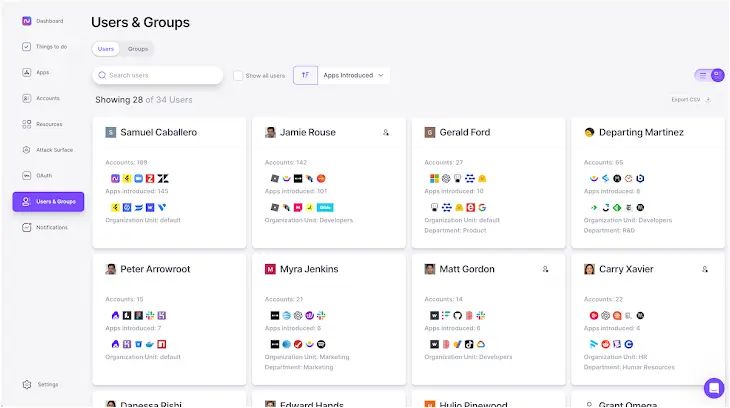Open the Accounts sidebar section
Screen dimensions: 730x408
(x=41, y=98)
